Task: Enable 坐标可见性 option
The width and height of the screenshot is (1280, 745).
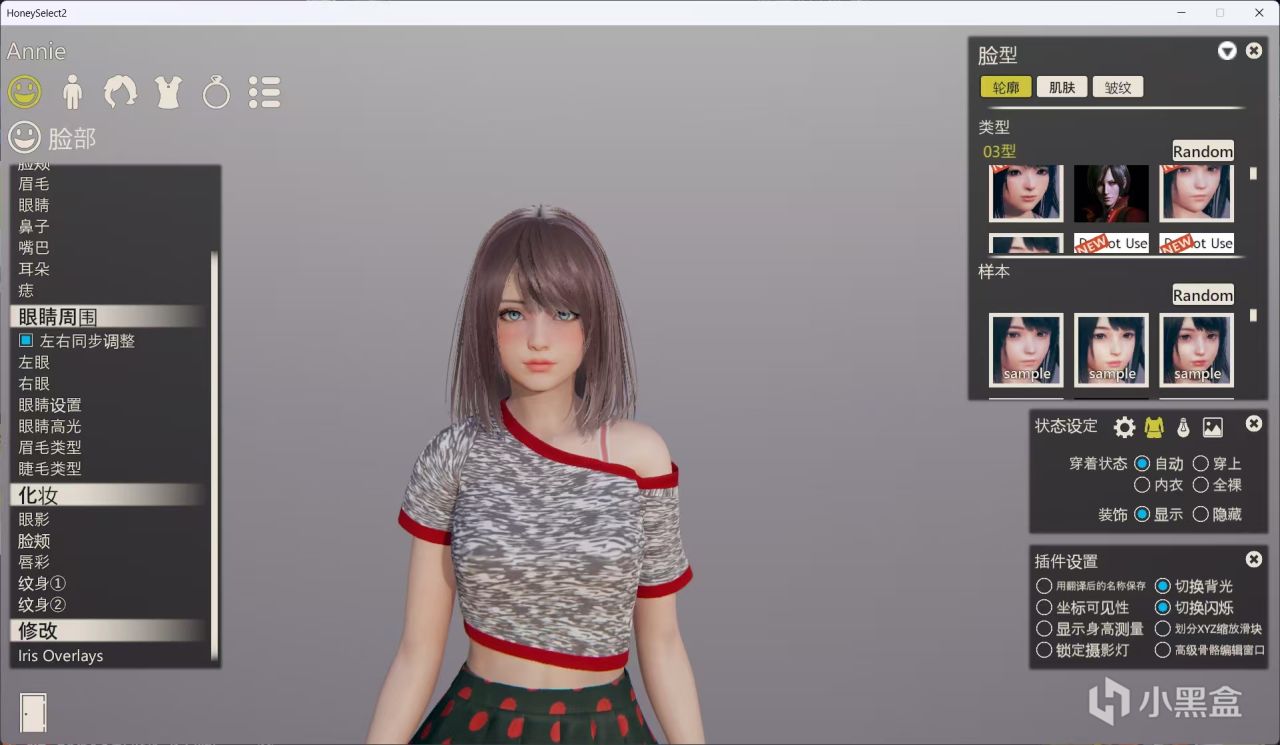Action: point(1044,607)
